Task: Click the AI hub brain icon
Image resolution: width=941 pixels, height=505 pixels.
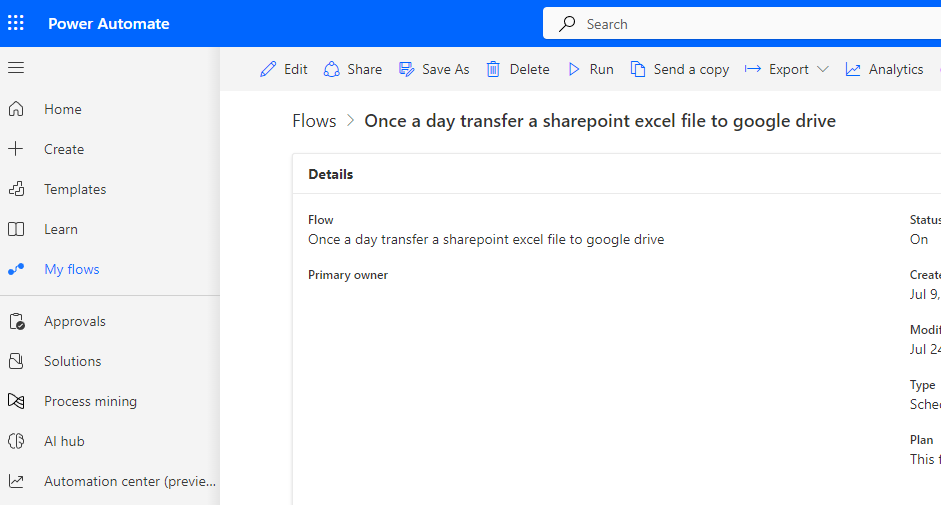Action: click(x=16, y=441)
